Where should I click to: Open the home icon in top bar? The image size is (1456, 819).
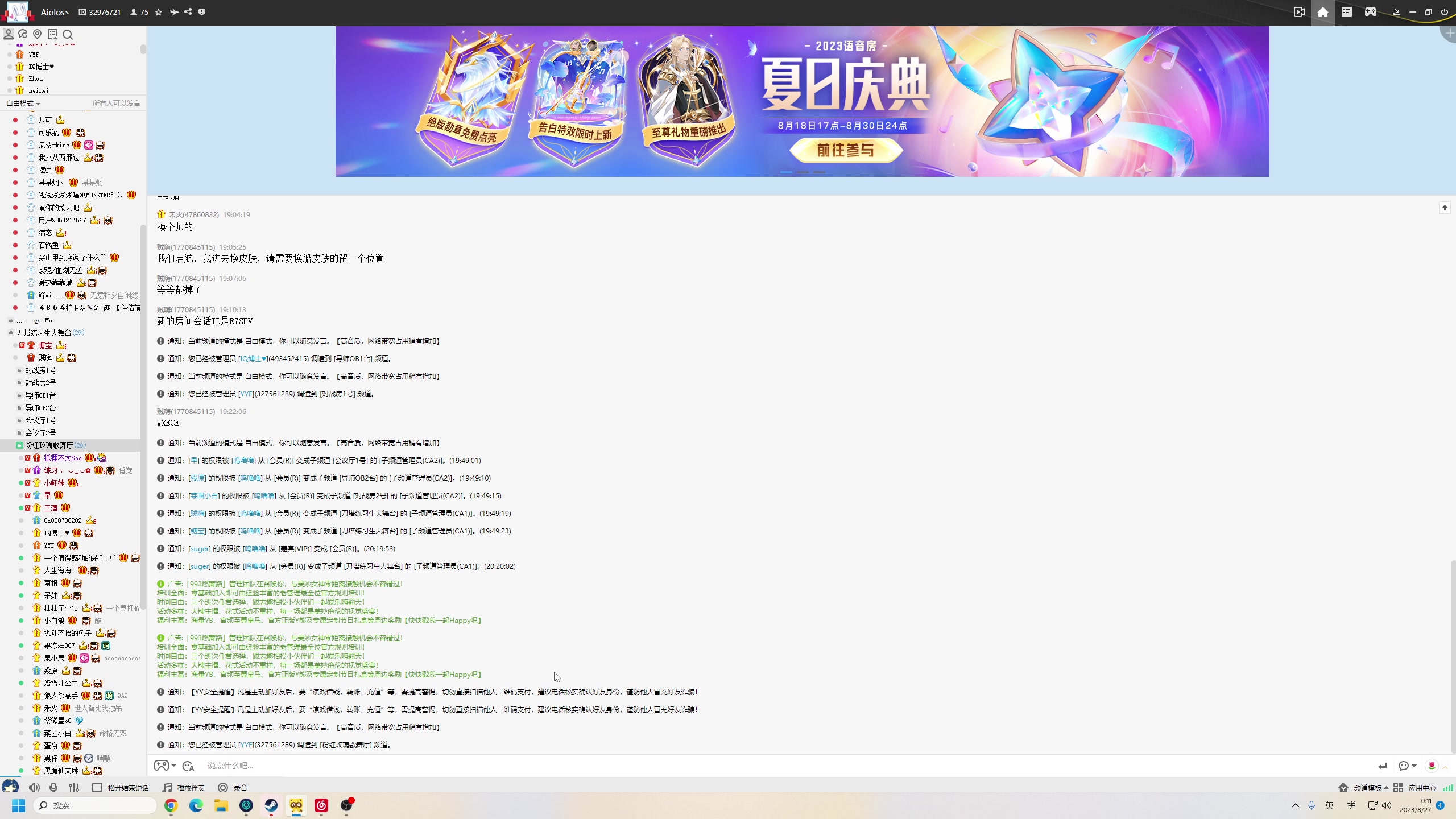click(1323, 12)
